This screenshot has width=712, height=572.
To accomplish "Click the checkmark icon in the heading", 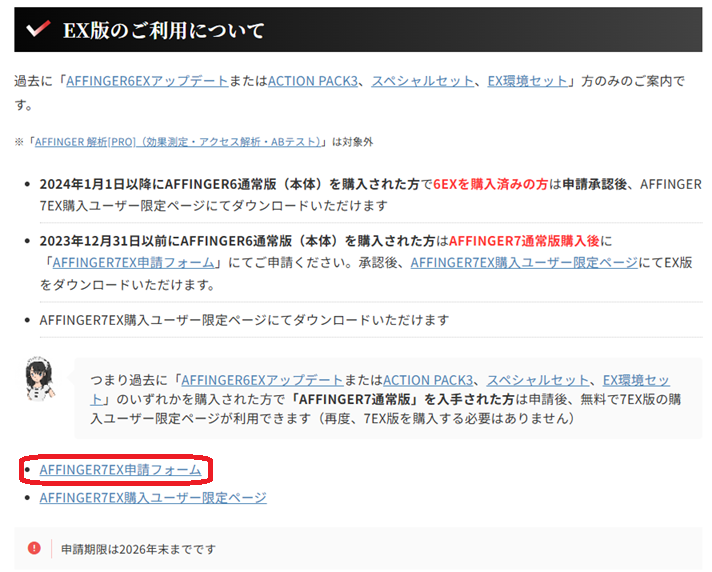I will pos(38,29).
